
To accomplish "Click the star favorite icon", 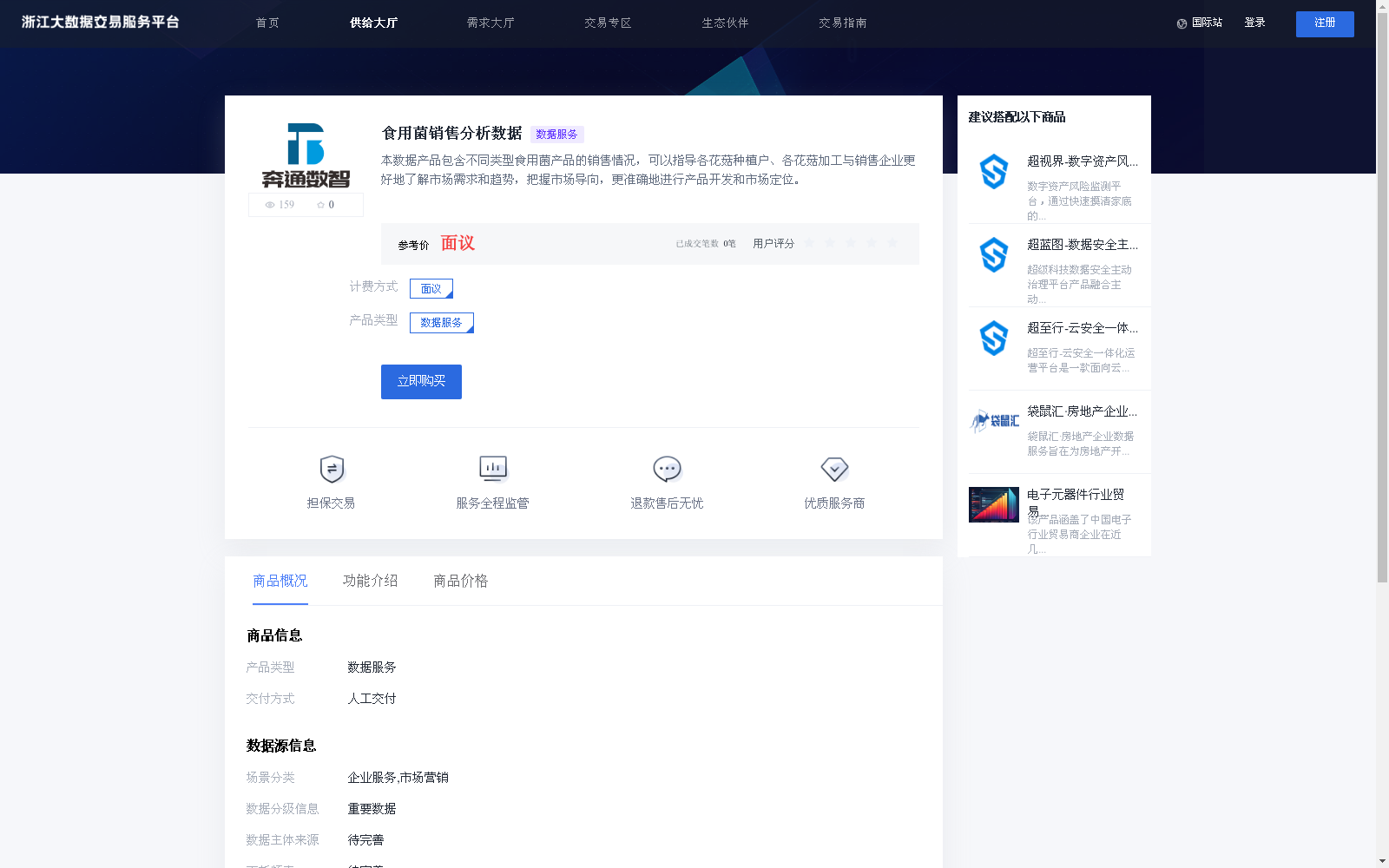I will pos(320,205).
